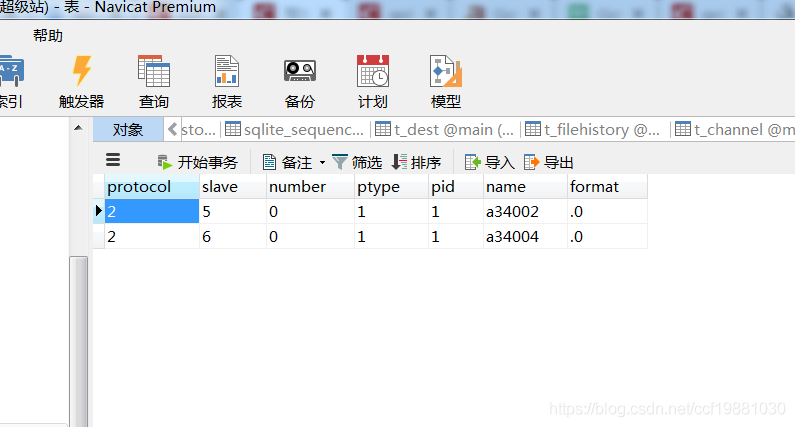The height and width of the screenshot is (427, 795).
Task: Open the 查询 query tool
Action: (154, 81)
